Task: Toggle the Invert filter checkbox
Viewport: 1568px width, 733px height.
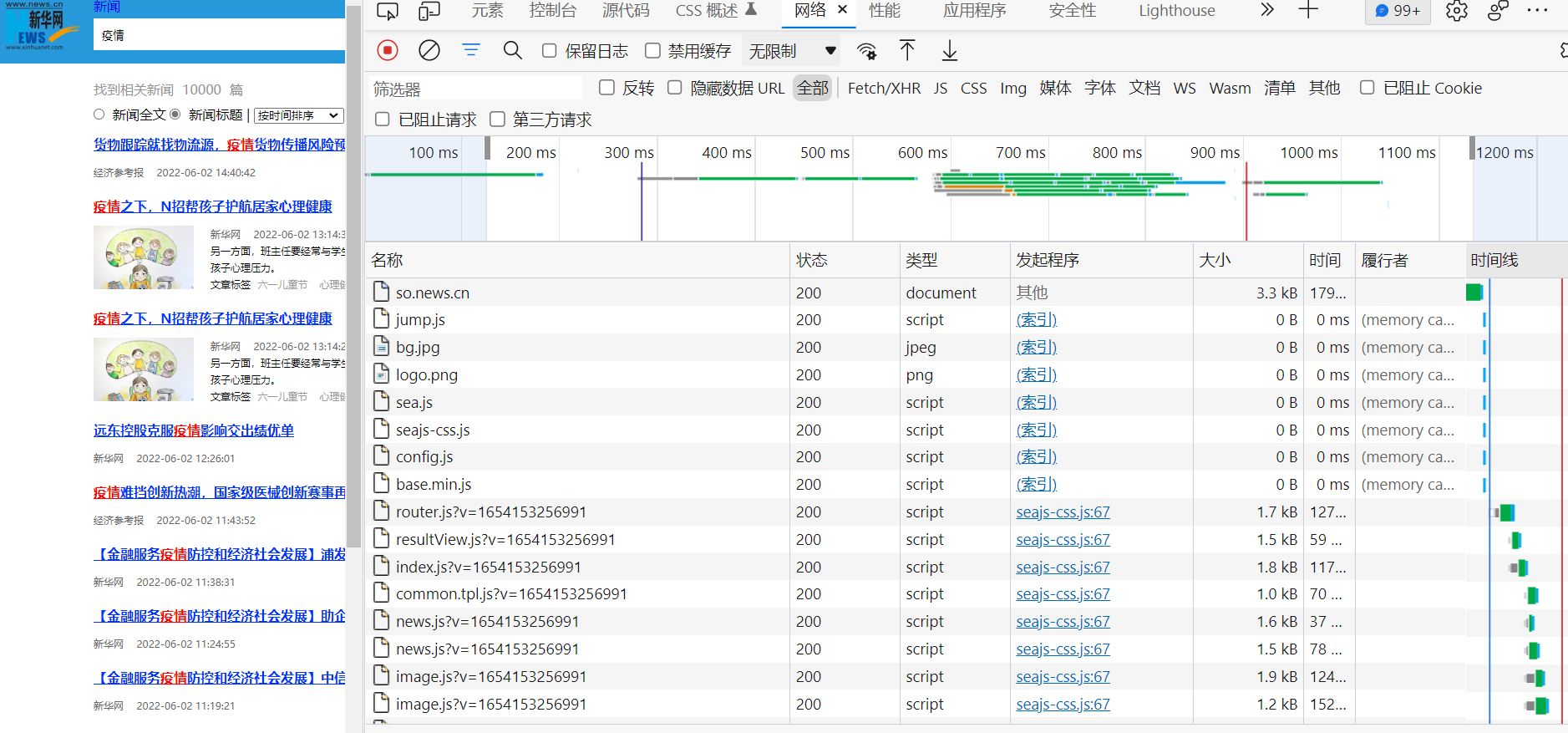Action: pos(607,88)
